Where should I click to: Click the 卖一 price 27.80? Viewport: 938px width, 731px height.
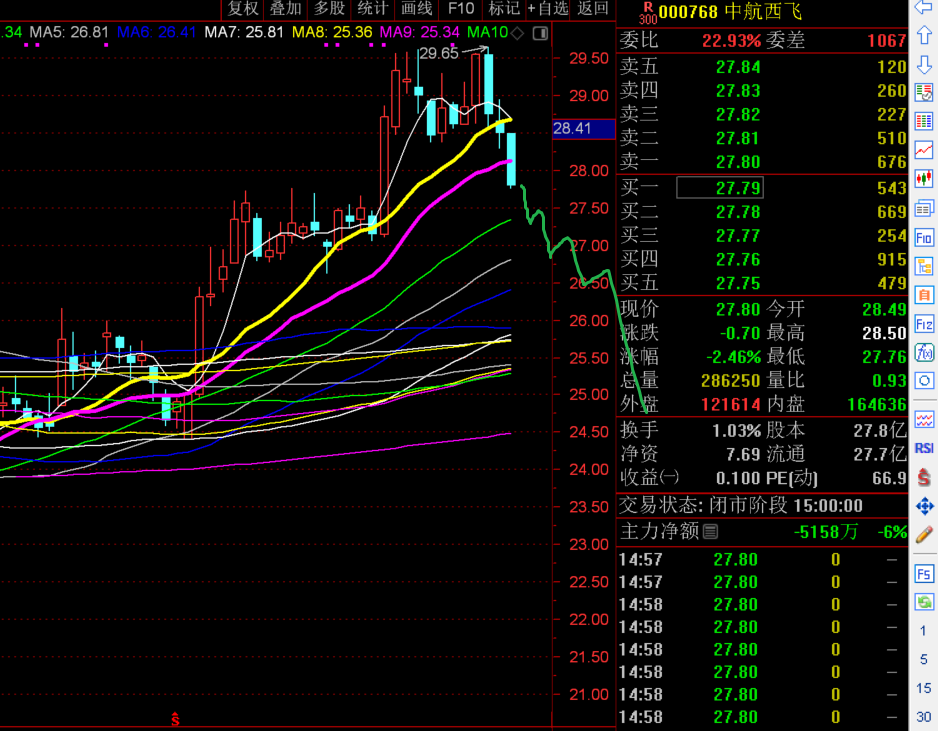click(738, 162)
